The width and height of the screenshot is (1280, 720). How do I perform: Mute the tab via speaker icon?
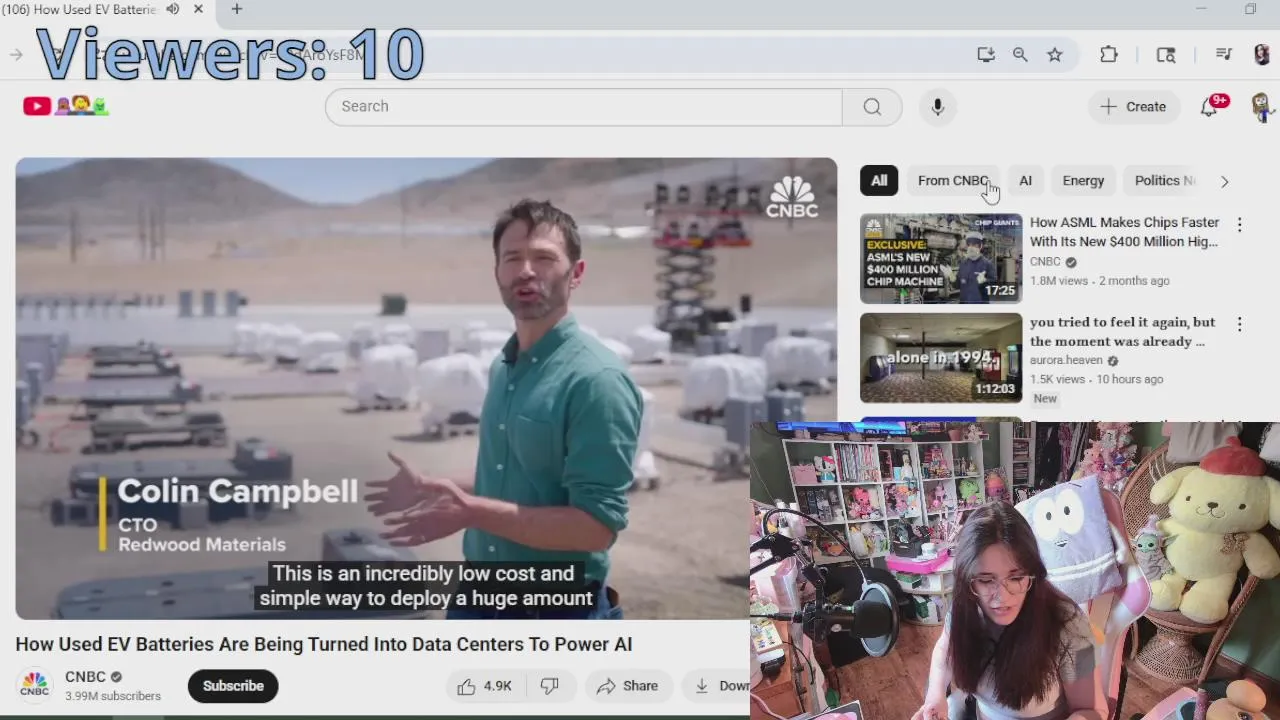tap(172, 9)
